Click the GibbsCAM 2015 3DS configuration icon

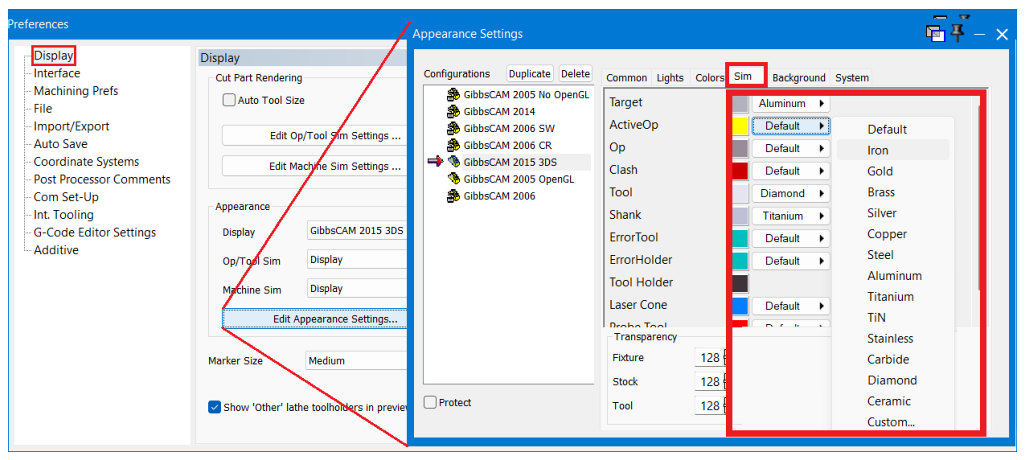coord(453,161)
